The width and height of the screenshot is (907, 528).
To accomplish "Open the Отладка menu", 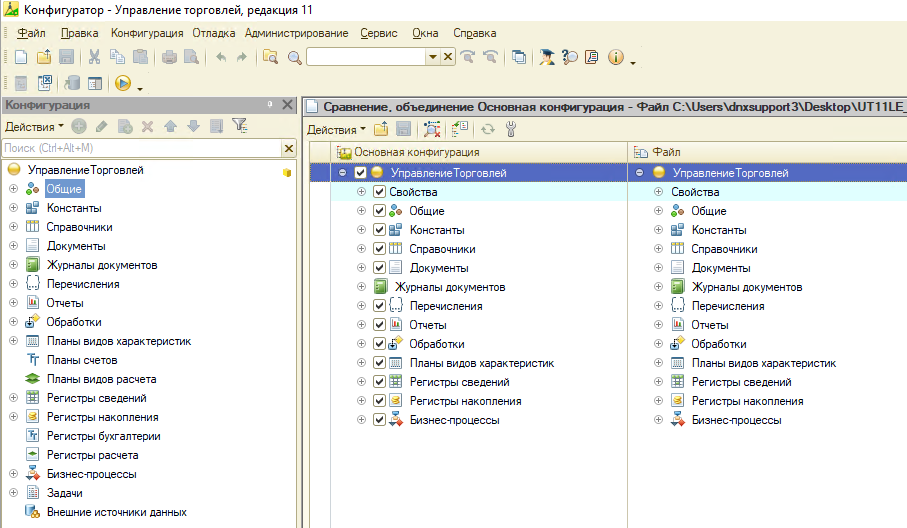I will coord(213,33).
